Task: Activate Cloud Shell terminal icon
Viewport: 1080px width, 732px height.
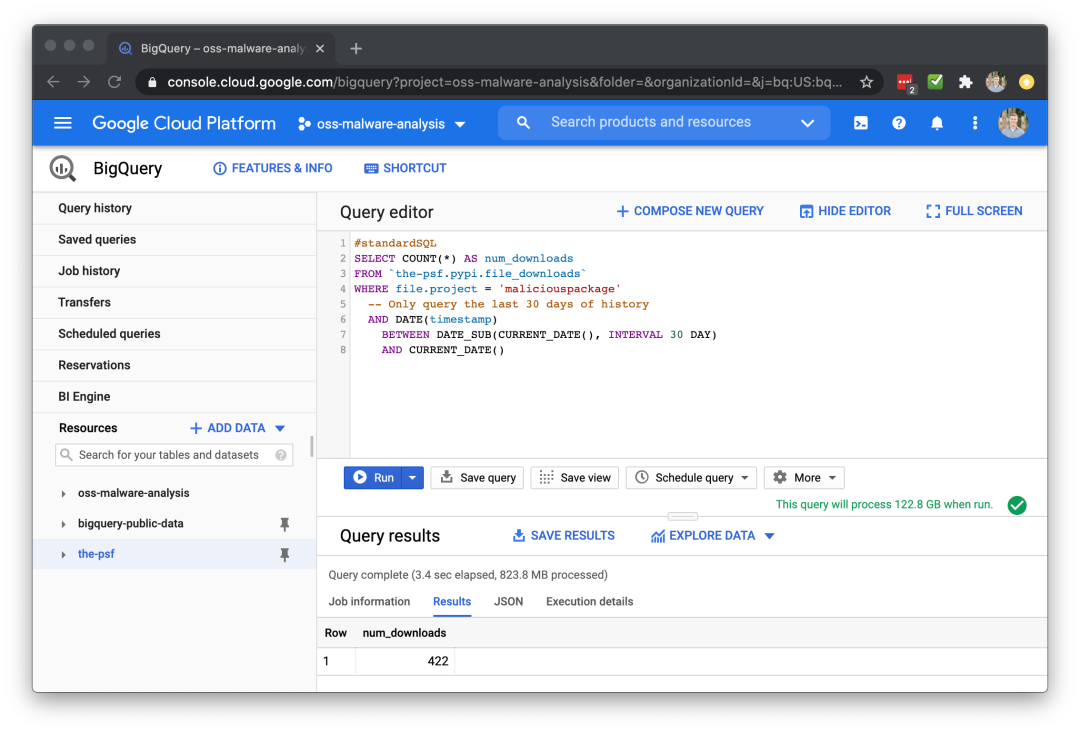Action: [x=860, y=123]
